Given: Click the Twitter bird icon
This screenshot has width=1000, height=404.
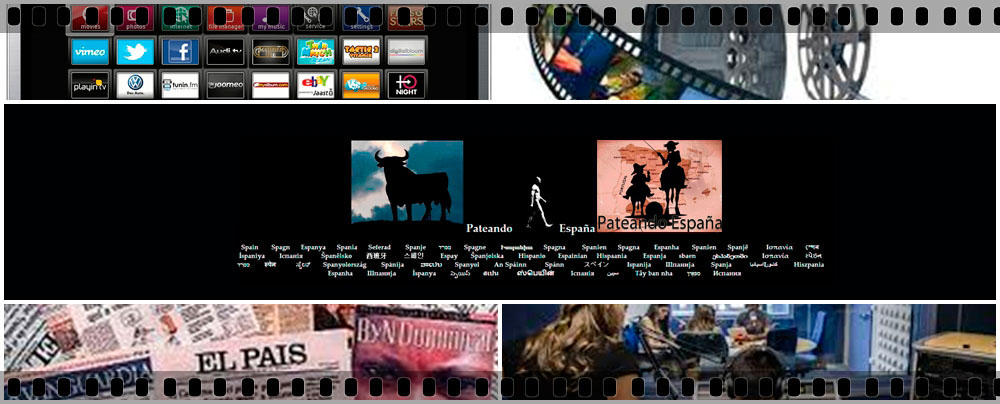Looking at the screenshot, I should pos(135,52).
